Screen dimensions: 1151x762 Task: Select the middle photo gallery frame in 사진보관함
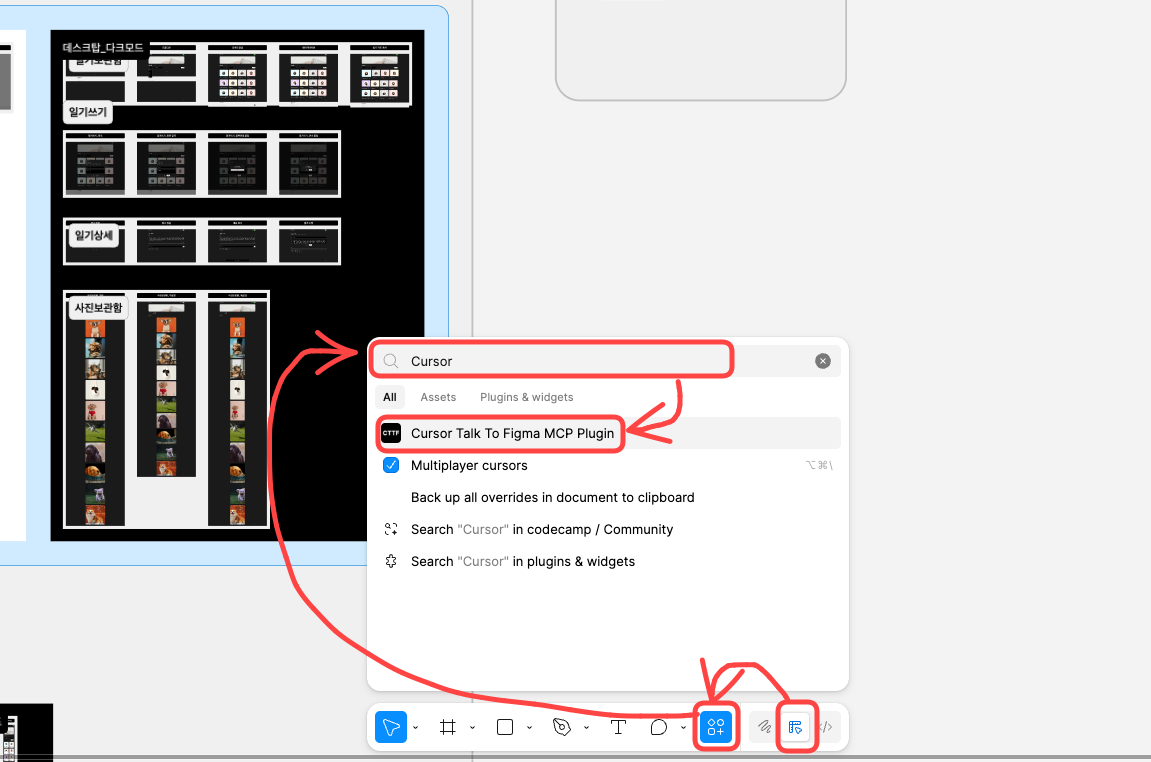(x=167, y=385)
